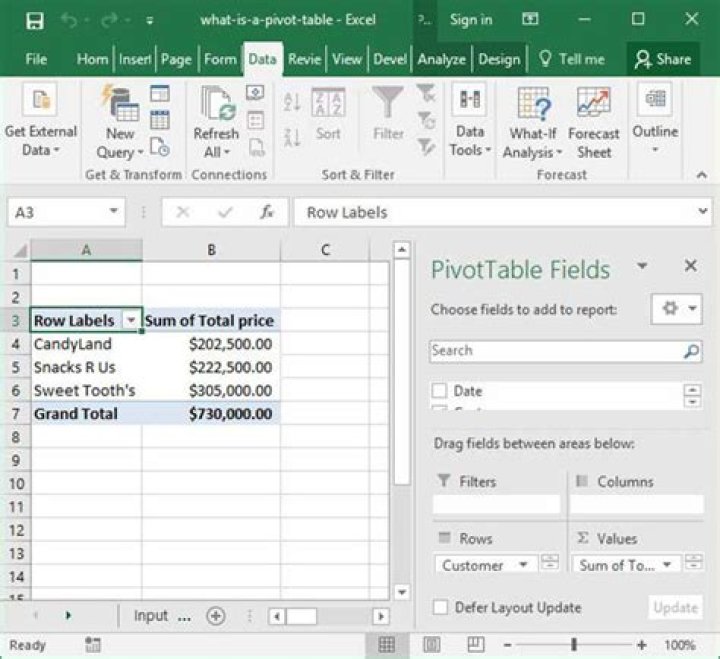720x659 pixels.
Task: Click the Sign in link
Action: pyautogui.click(x=470, y=20)
